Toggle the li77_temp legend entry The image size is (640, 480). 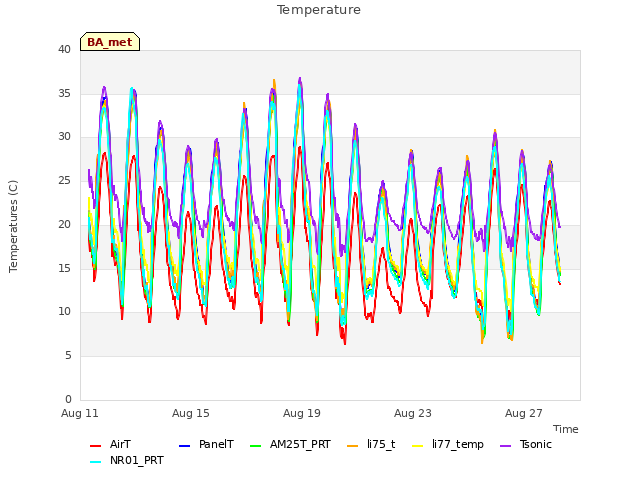point(448,444)
